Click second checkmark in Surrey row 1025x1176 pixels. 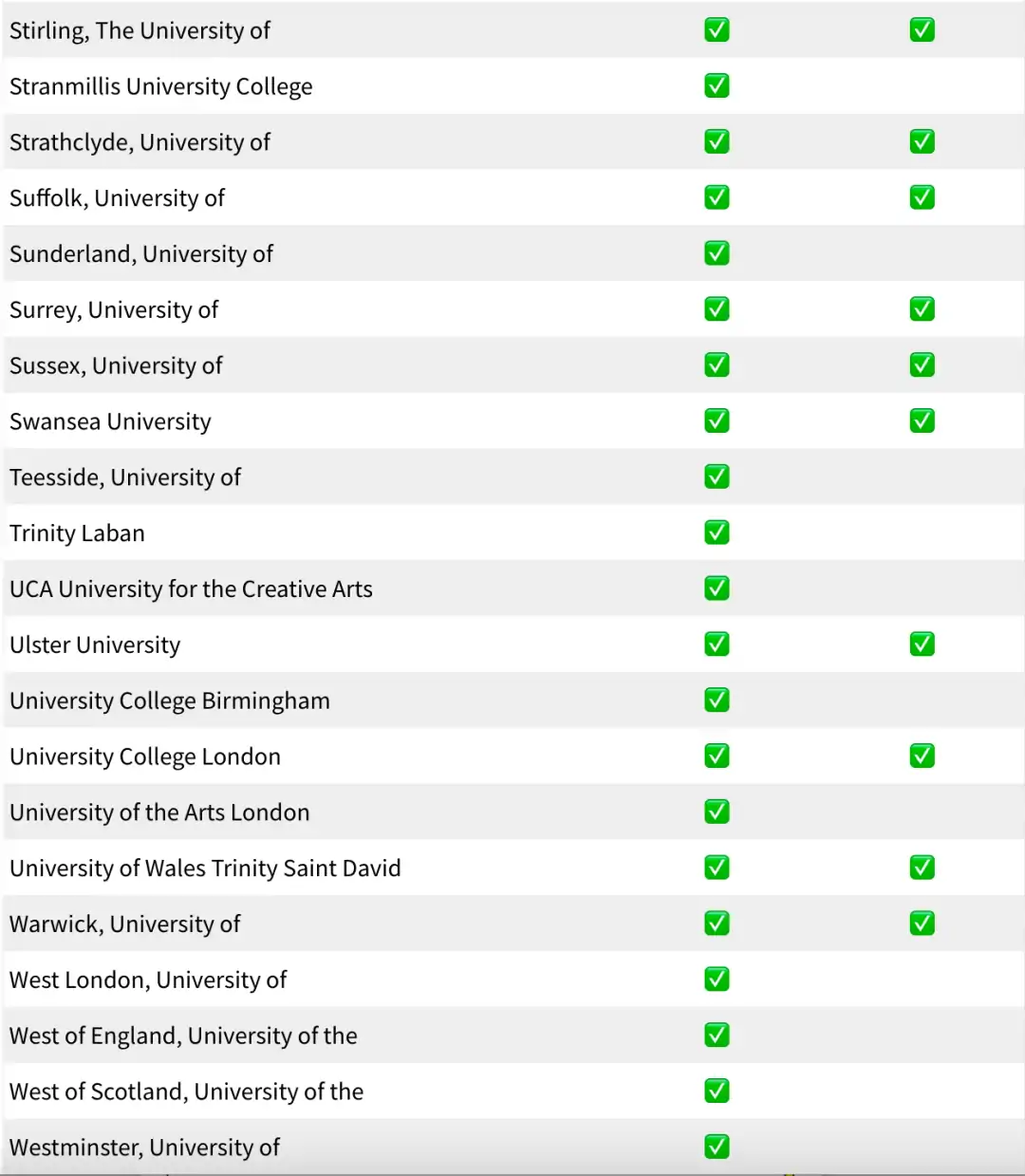pyautogui.click(x=922, y=309)
